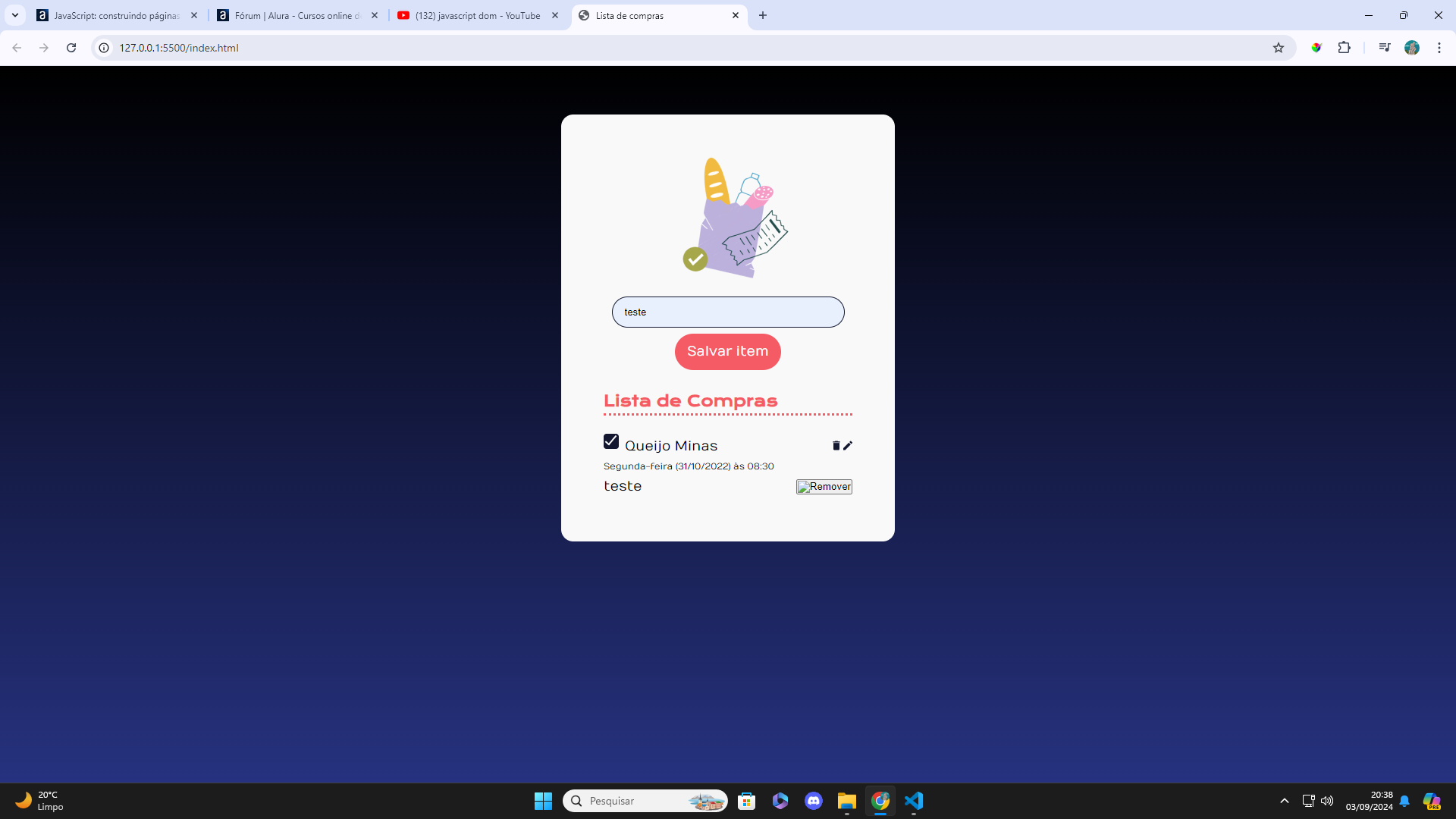The image size is (1456, 819).
Task: Click the taskbar Pesquisar search box
Action: point(645,801)
